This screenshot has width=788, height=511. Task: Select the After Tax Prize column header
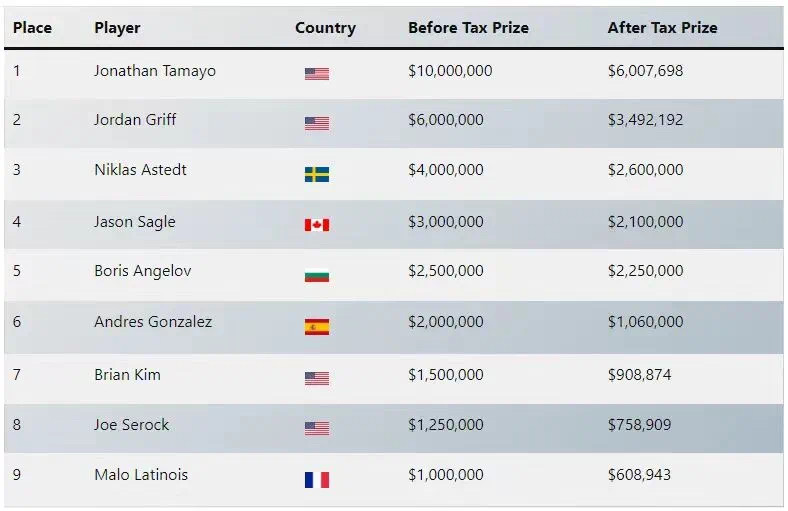662,28
